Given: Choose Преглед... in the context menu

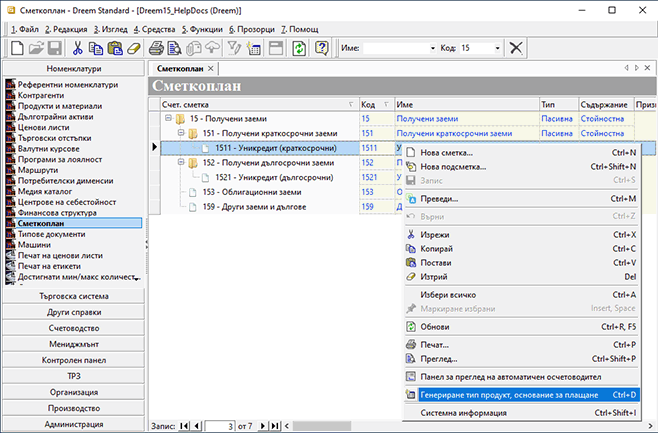Looking at the screenshot, I should pos(521,359).
